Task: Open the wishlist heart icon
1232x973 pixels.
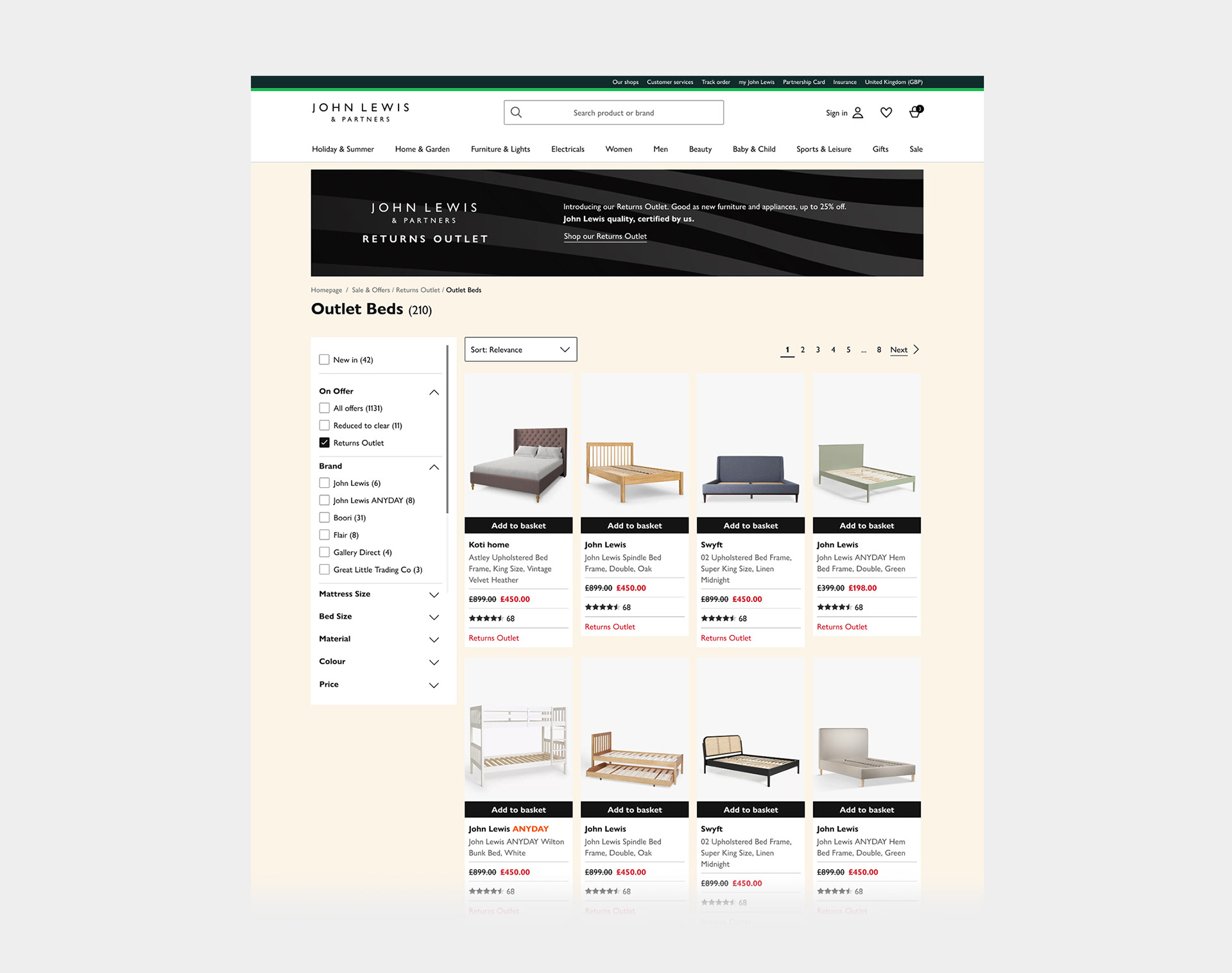Action: [x=886, y=112]
